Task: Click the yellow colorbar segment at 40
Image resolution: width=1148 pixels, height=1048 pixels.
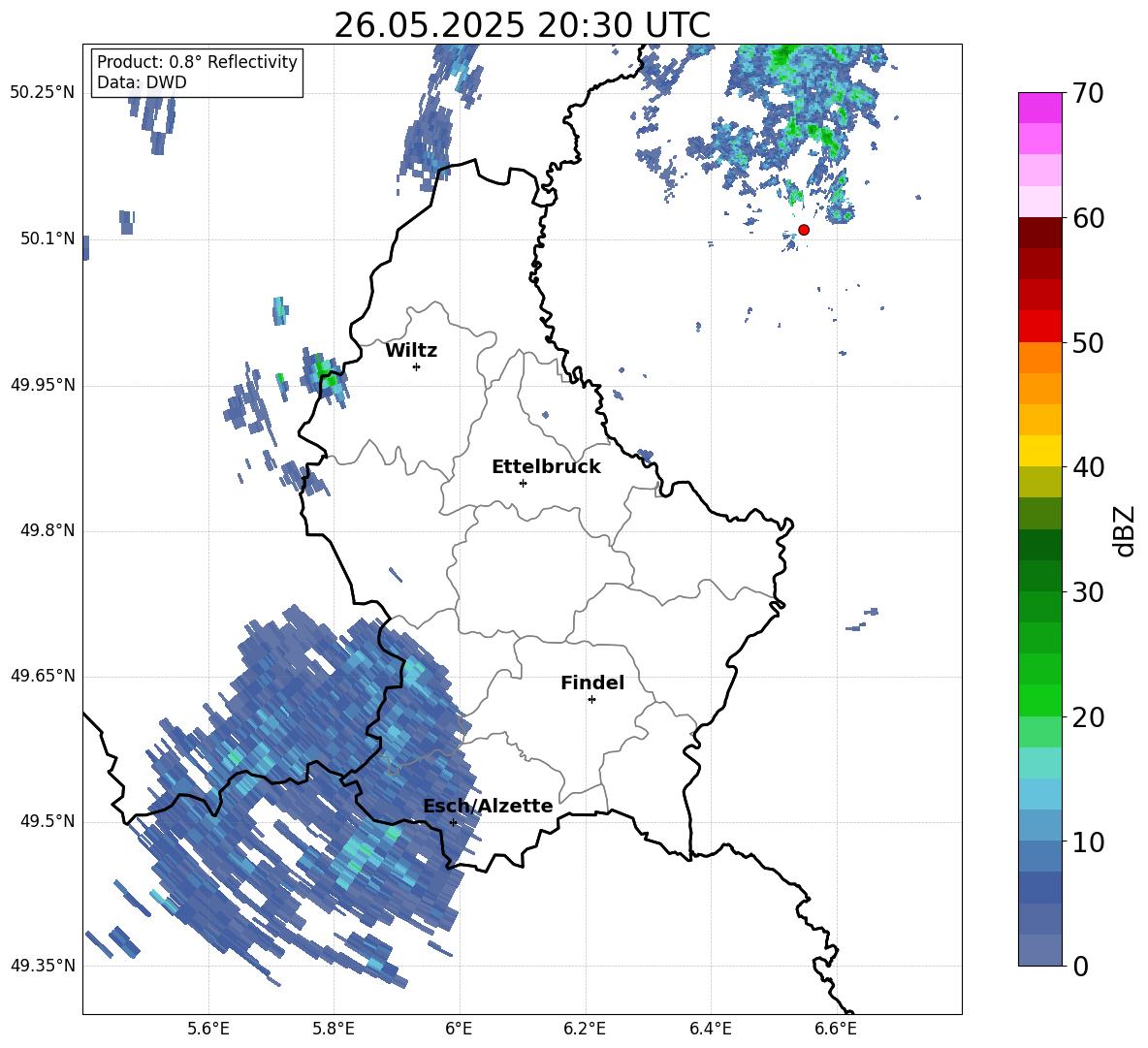Action: click(1040, 451)
